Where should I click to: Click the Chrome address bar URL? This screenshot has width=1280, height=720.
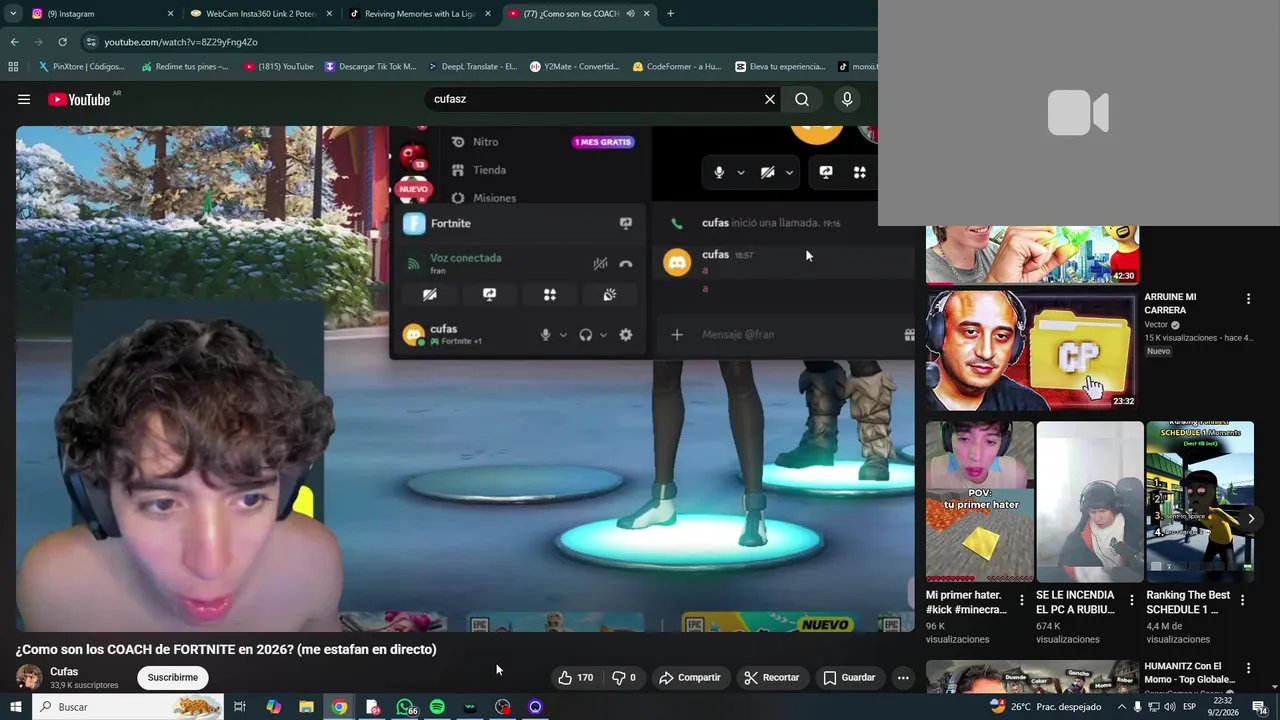pos(181,42)
